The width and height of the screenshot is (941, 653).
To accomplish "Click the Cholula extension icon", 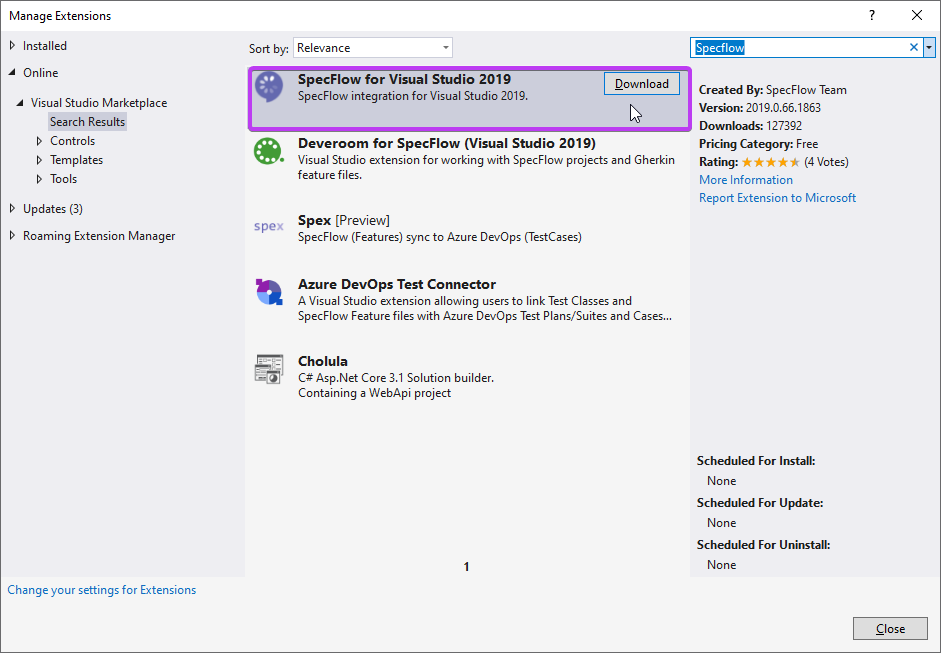I will click(269, 369).
